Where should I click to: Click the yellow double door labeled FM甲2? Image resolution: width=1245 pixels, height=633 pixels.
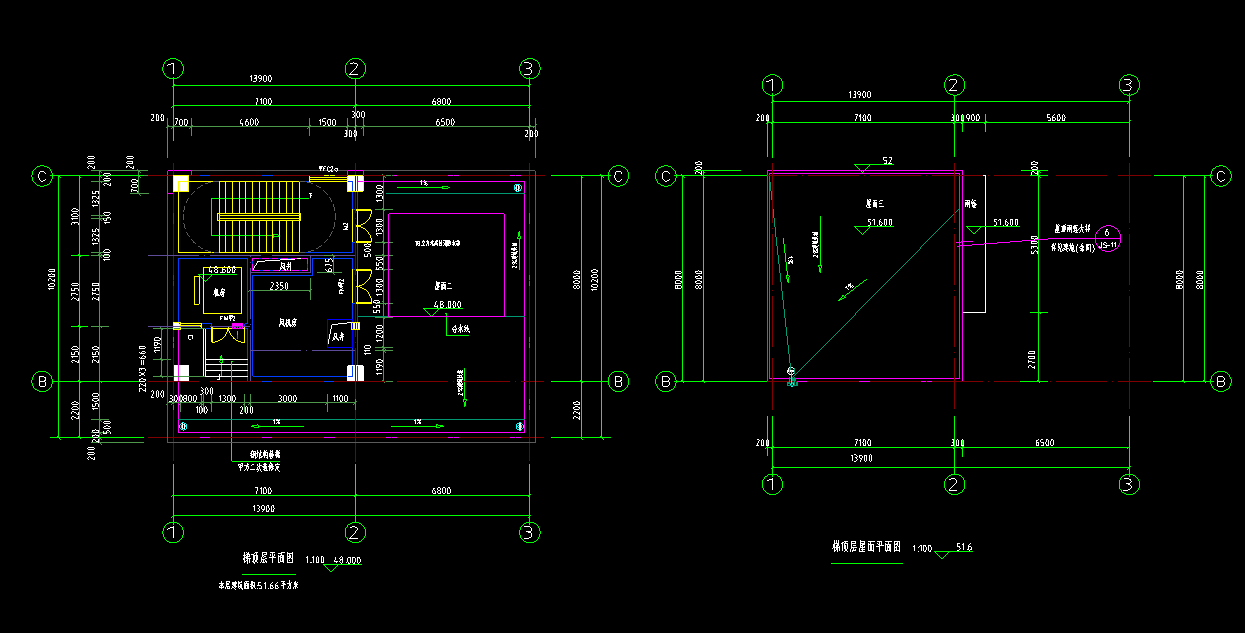coord(231,335)
